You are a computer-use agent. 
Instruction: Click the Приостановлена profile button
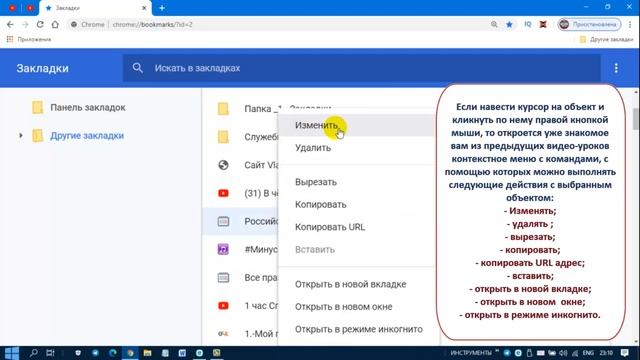point(589,24)
